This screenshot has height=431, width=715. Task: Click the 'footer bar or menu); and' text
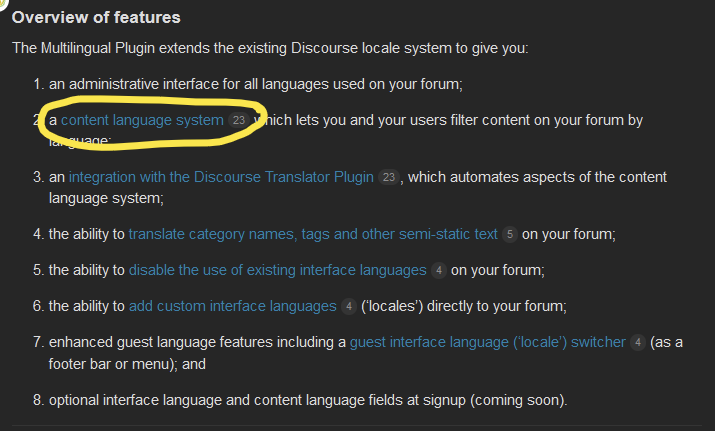tap(127, 364)
